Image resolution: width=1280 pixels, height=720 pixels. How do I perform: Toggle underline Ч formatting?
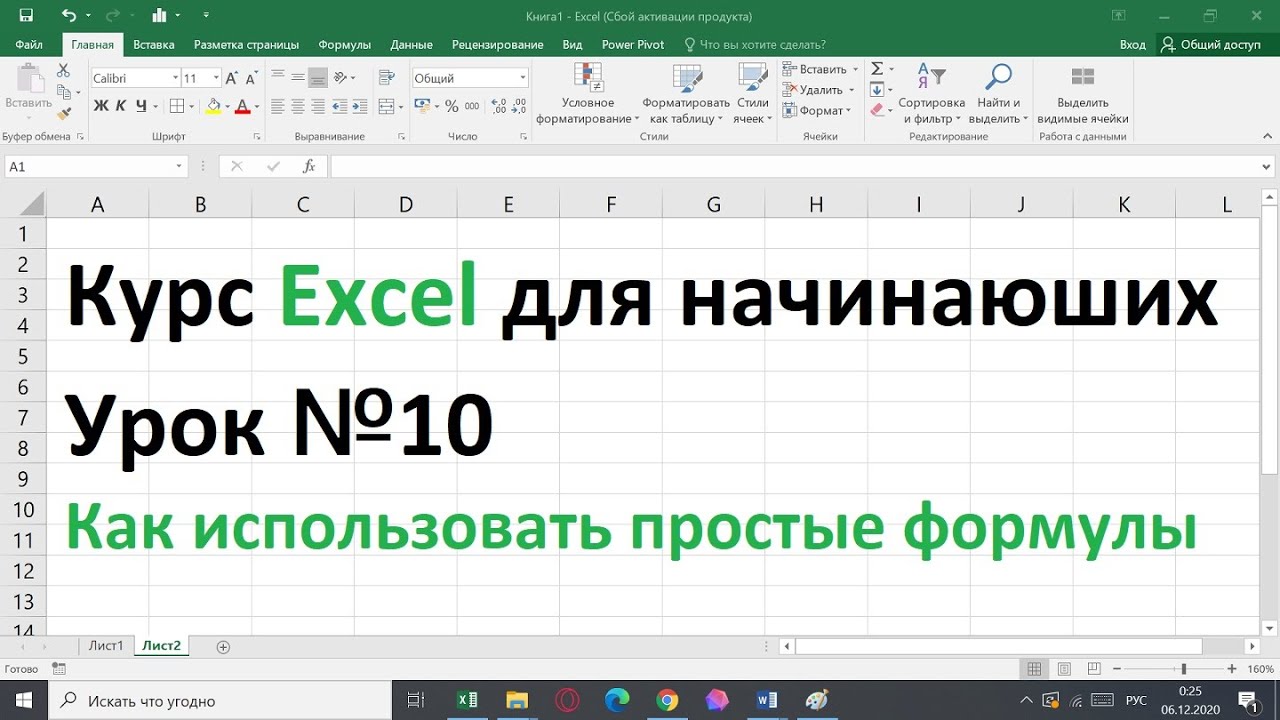coord(141,106)
